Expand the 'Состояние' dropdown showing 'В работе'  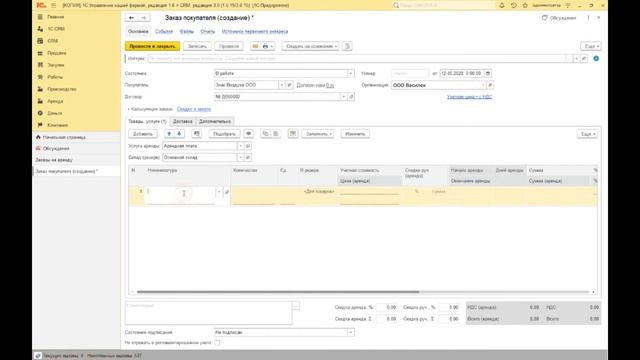[x=351, y=73]
